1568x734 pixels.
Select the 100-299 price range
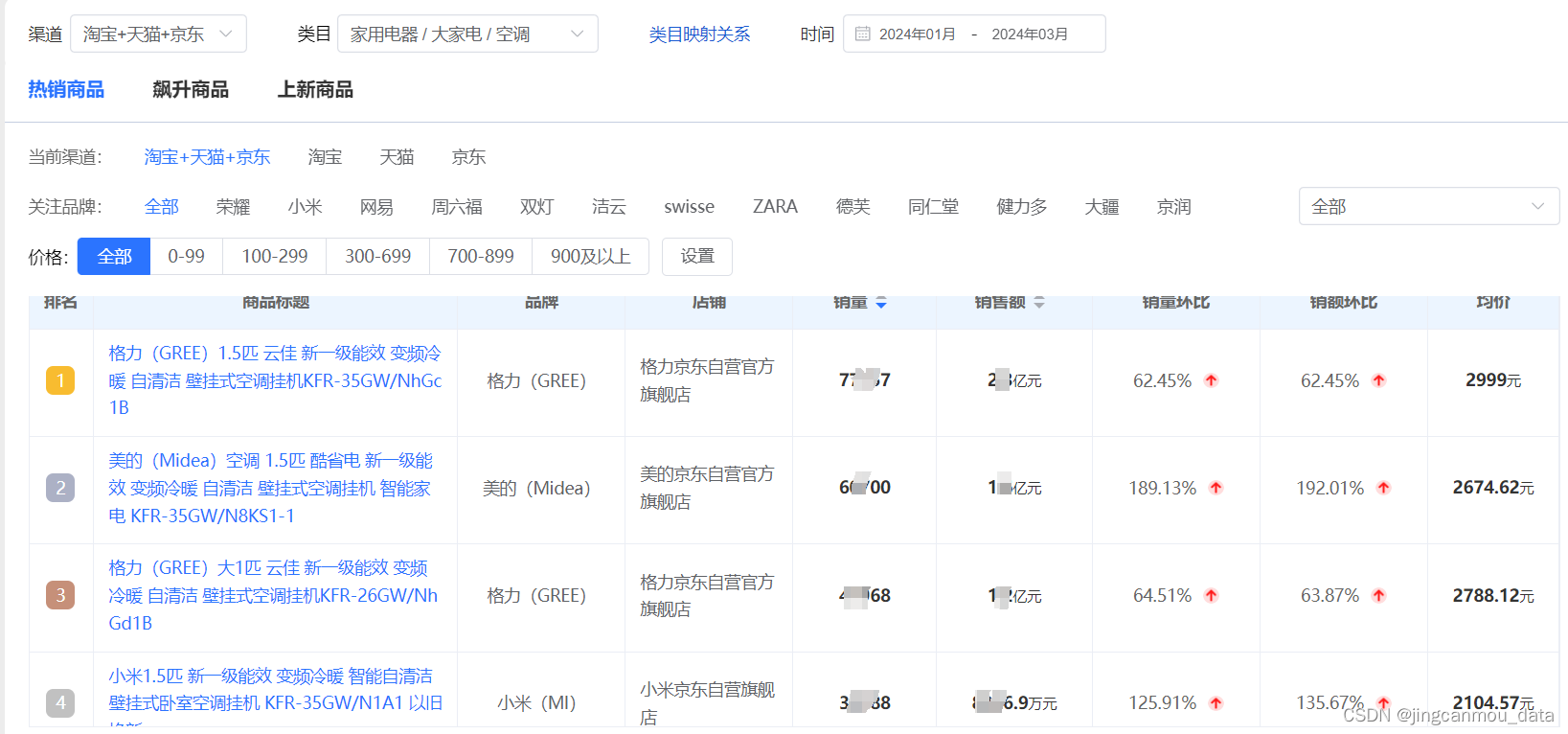pyautogui.click(x=274, y=256)
